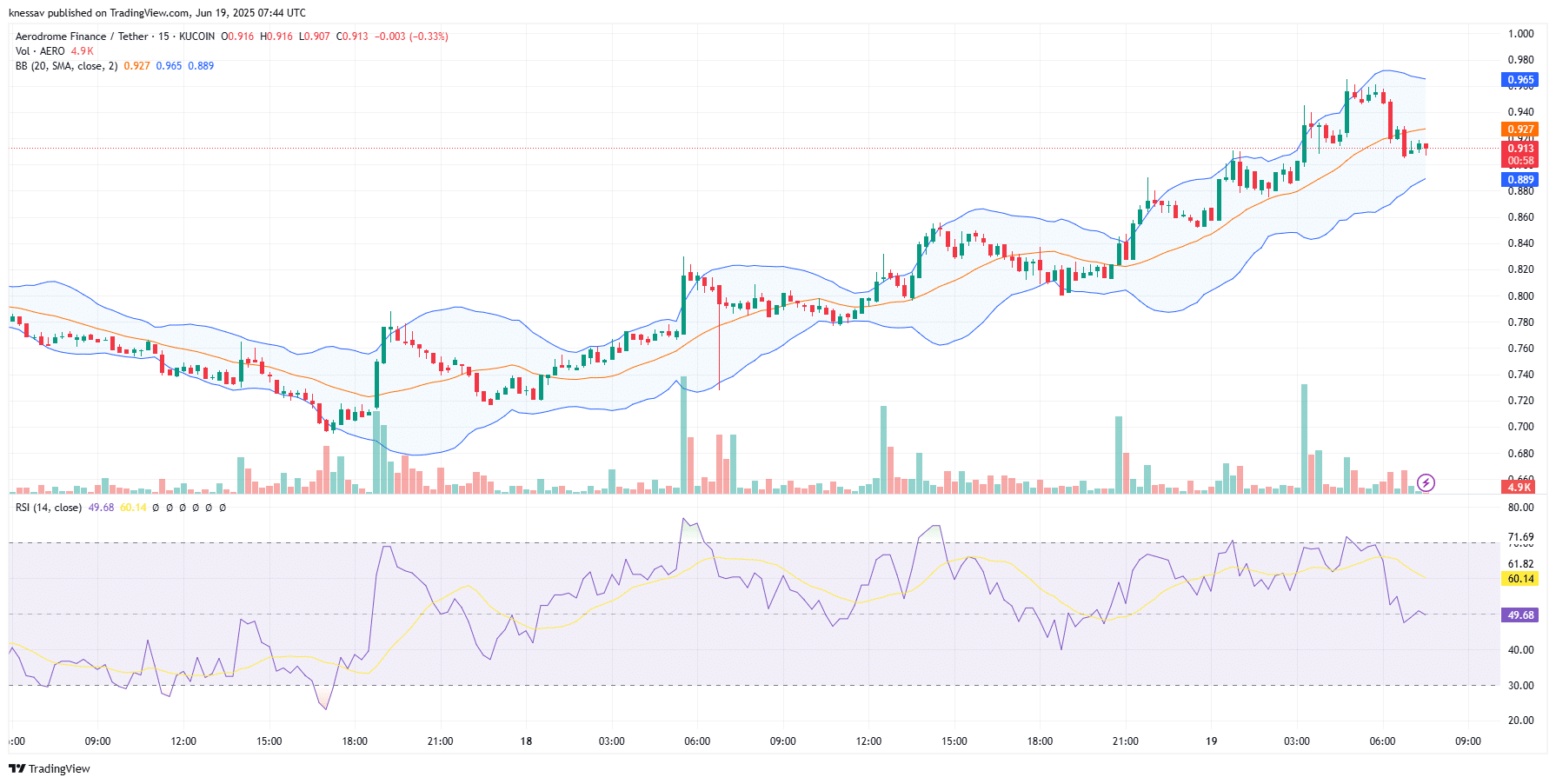
Task: Select the Aerodrome Finance / Tether symbol title
Action: (83, 37)
